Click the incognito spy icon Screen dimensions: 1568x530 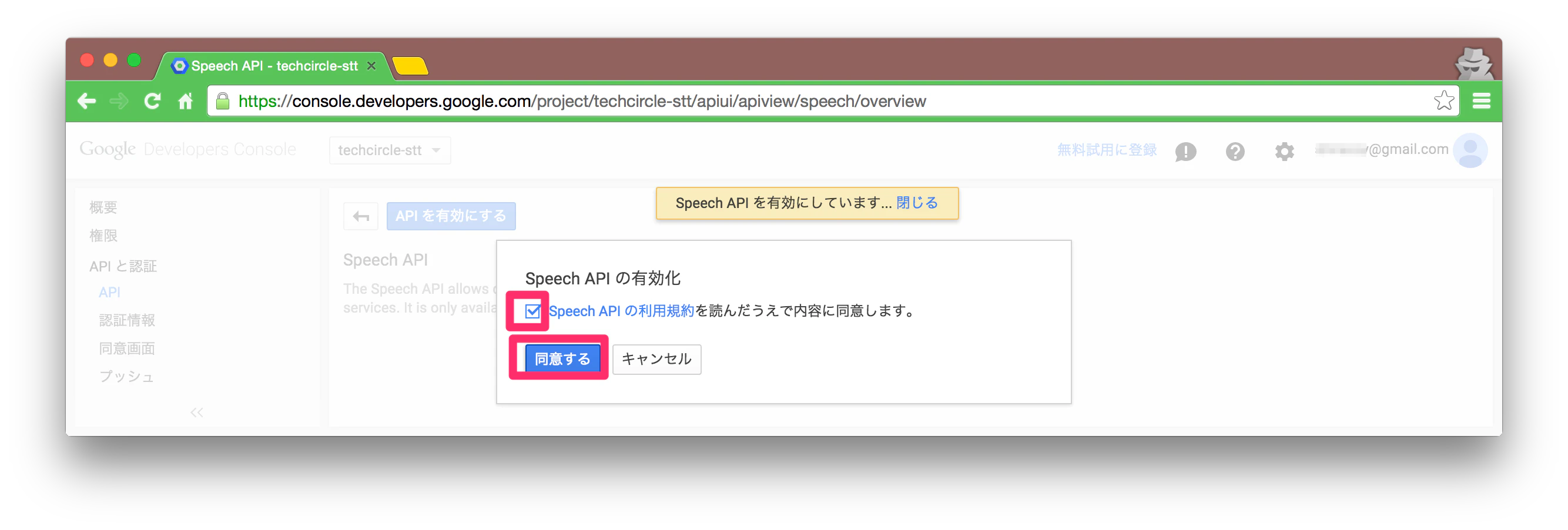[1473, 64]
